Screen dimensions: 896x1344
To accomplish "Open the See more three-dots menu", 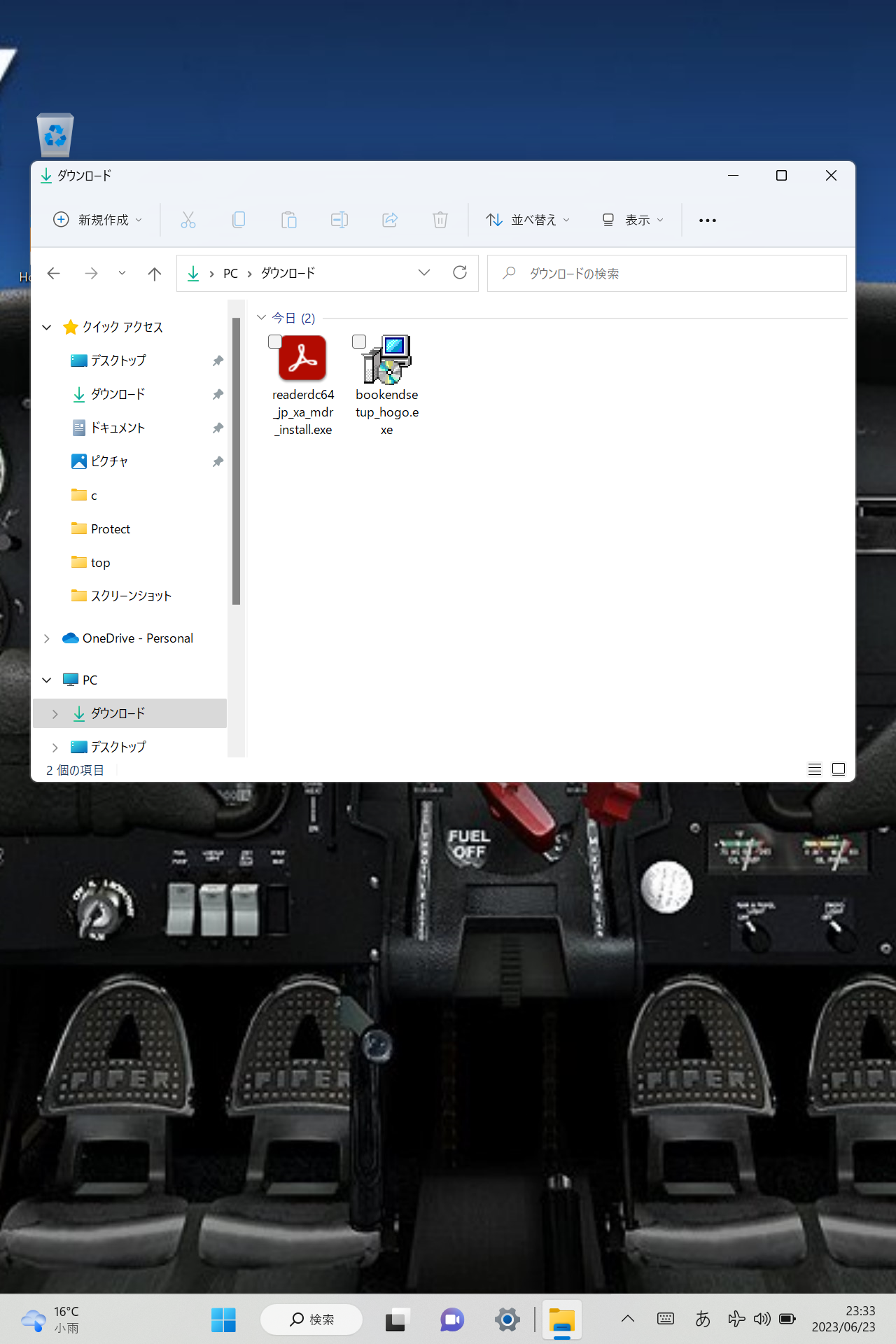I will pos(708,220).
